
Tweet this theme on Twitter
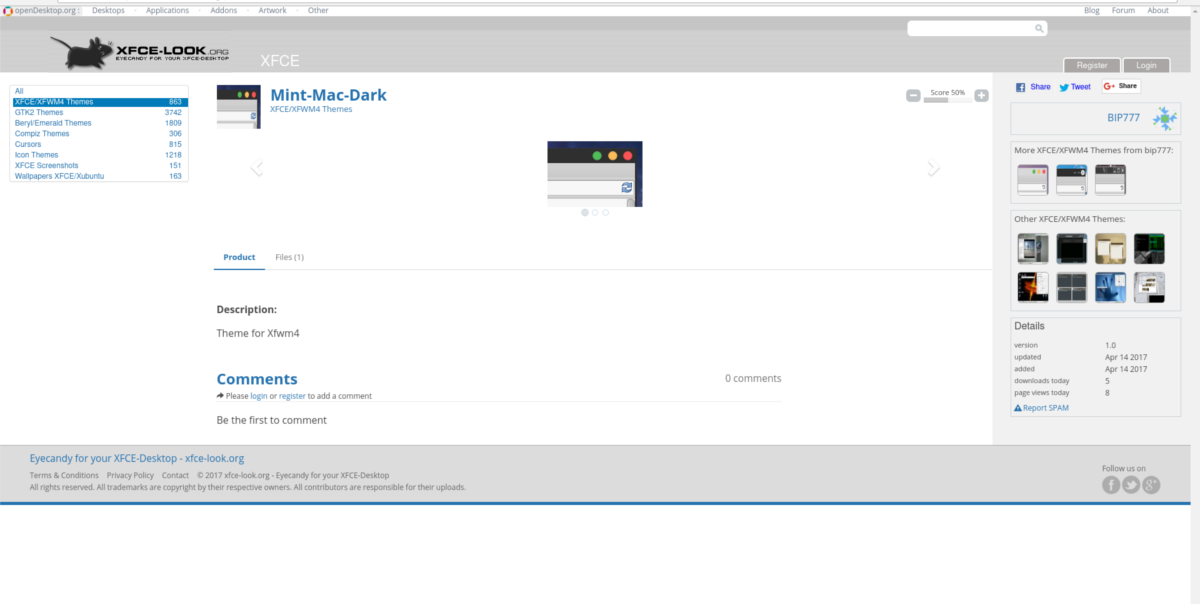(x=1075, y=87)
